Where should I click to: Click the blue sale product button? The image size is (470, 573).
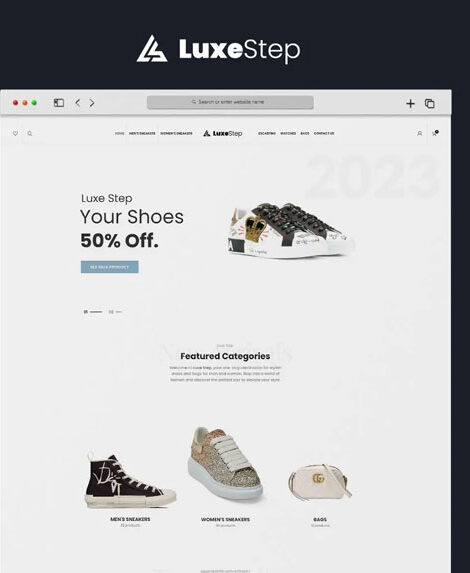[110, 267]
